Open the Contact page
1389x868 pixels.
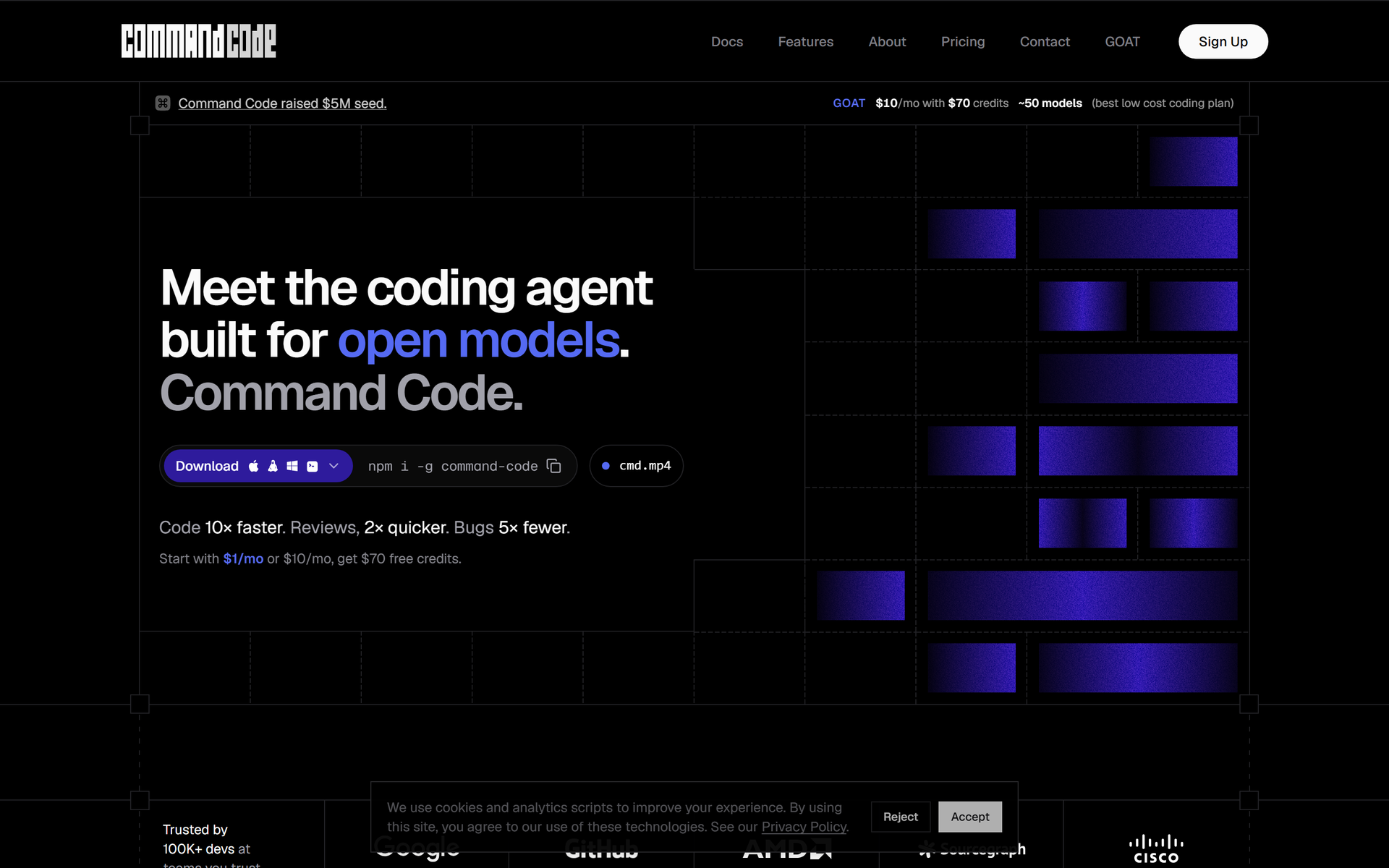click(x=1045, y=41)
